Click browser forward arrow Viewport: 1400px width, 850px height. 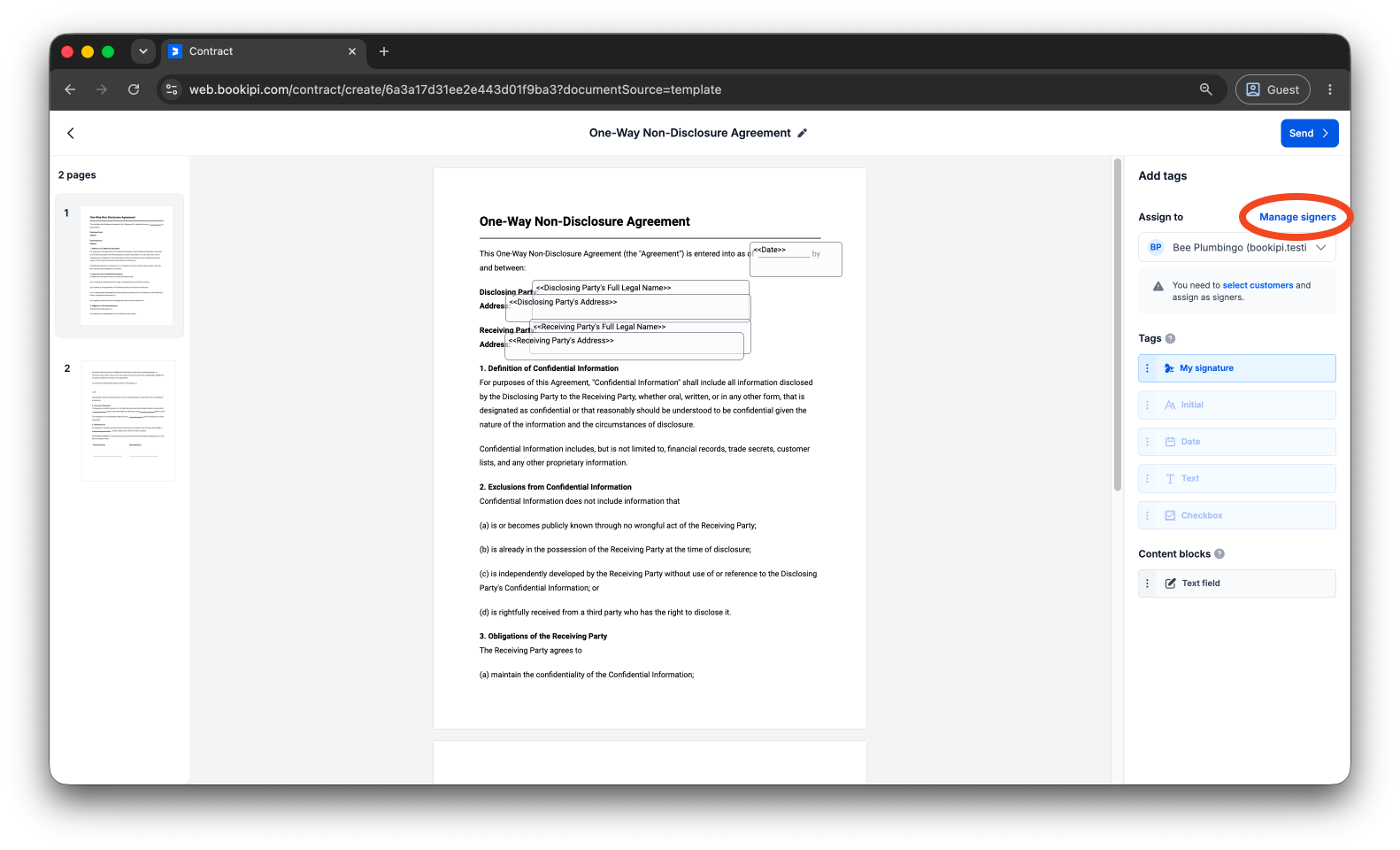pos(102,89)
